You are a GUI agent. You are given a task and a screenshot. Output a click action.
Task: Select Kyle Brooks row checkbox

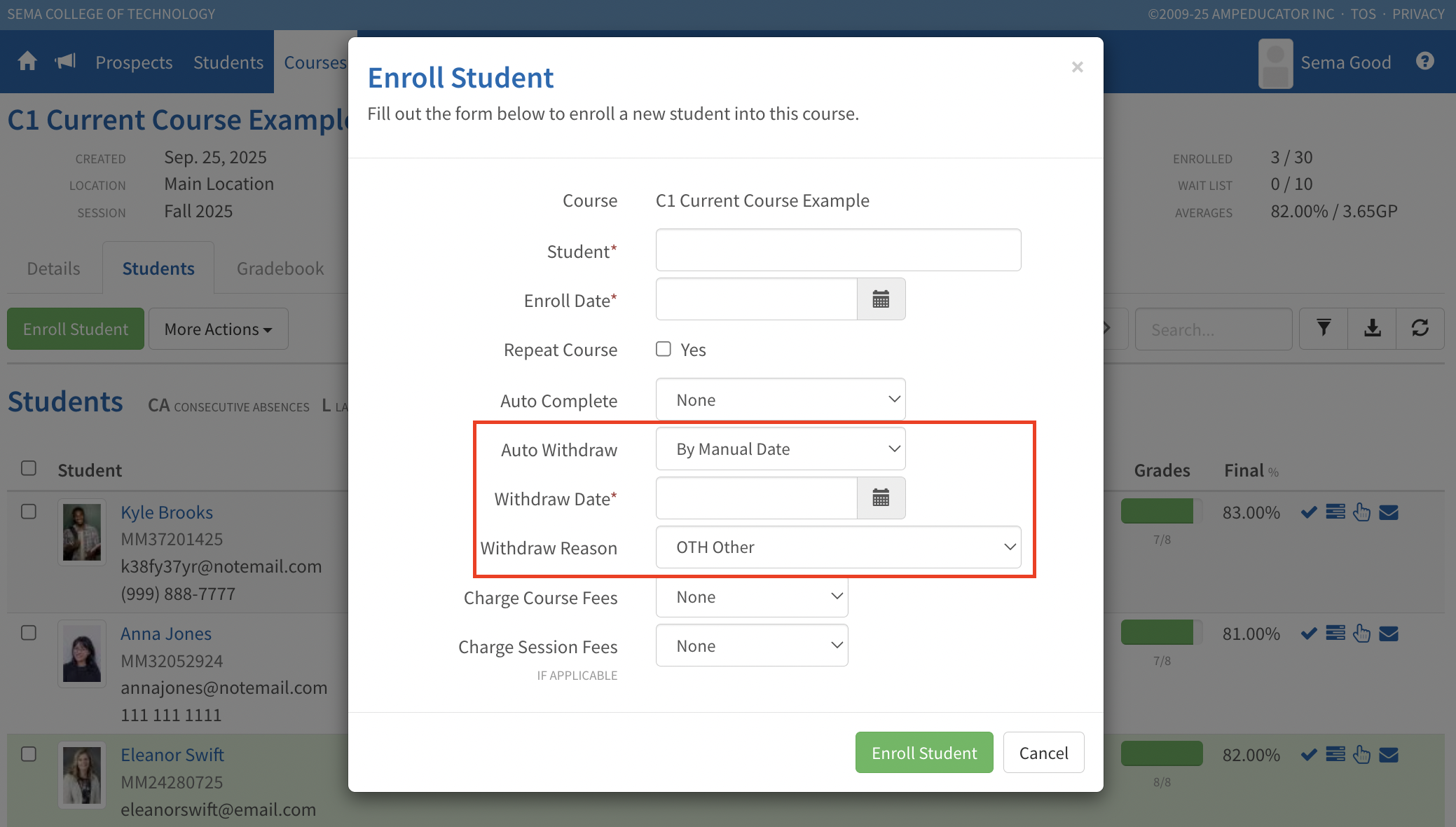point(29,512)
